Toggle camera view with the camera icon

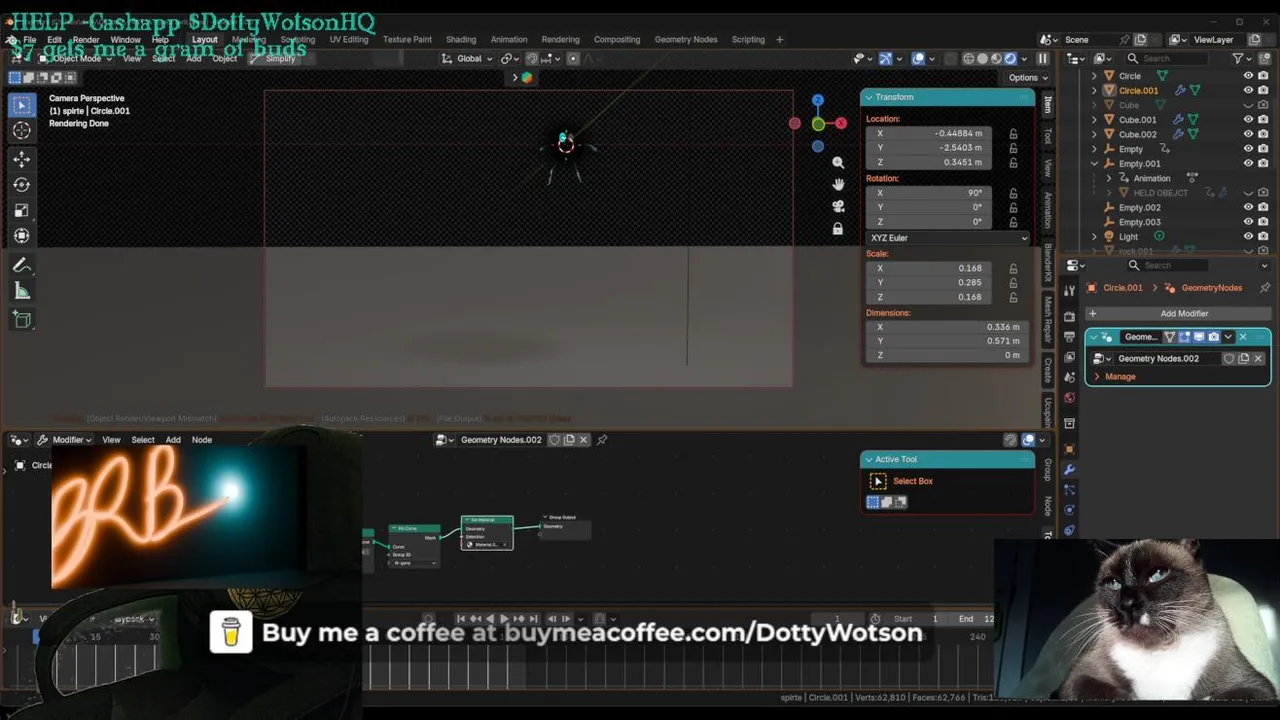[838, 206]
